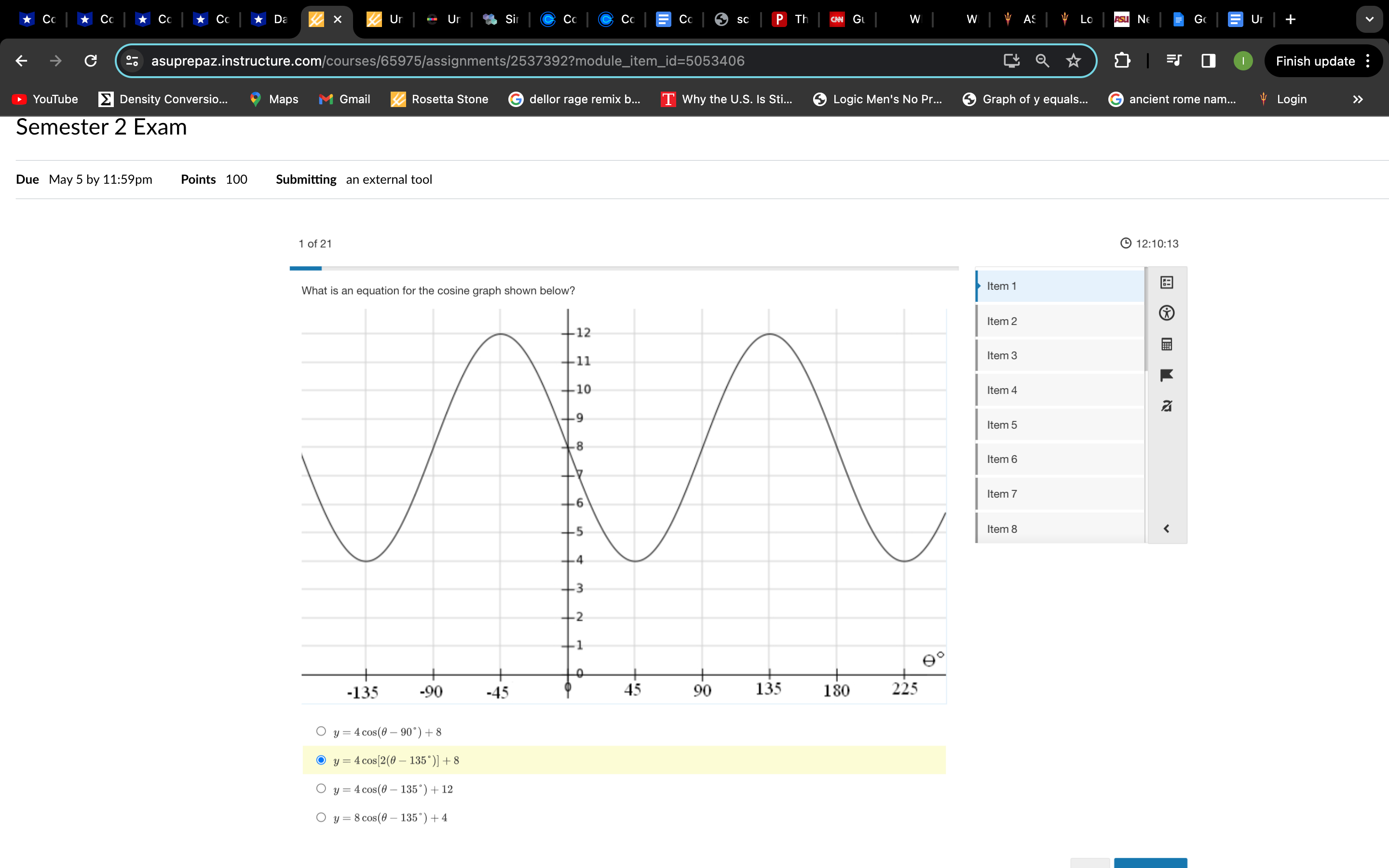Screen dimensions: 1389x868
Task: Select radio button for y=8cos(θ−135°)+4
Action: pyautogui.click(x=319, y=817)
